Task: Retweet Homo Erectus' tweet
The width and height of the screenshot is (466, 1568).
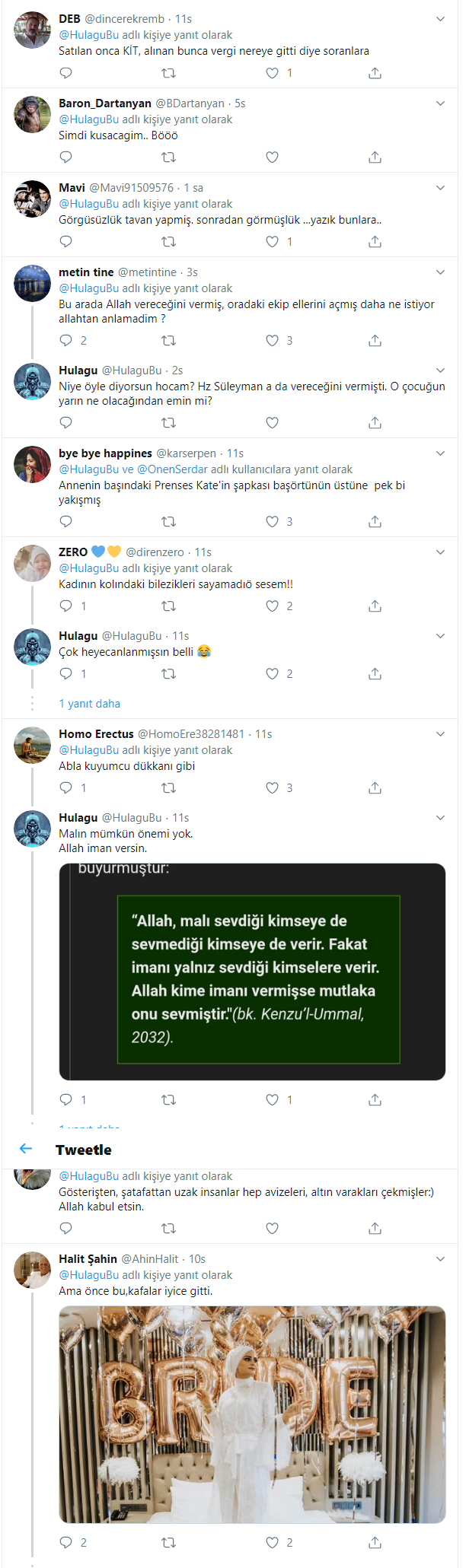Action: tap(169, 788)
